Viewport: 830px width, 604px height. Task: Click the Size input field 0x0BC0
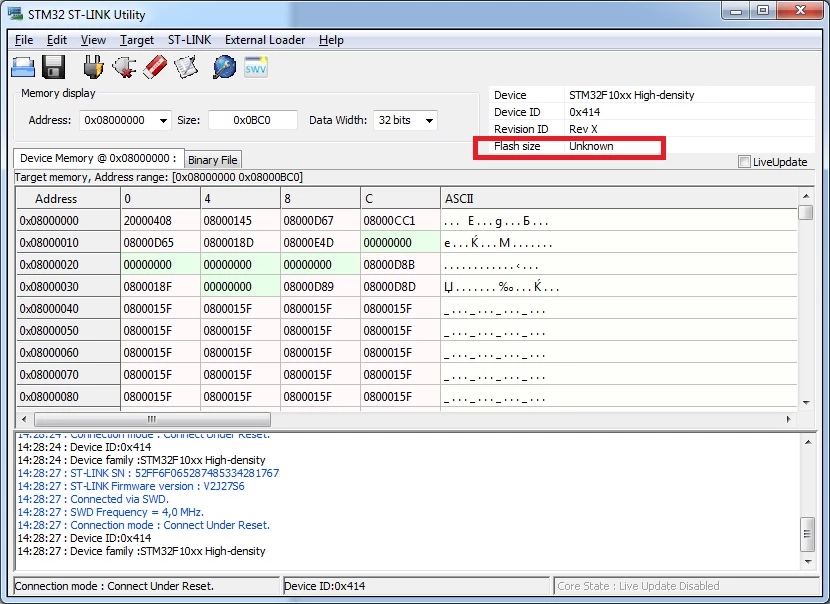(x=252, y=120)
